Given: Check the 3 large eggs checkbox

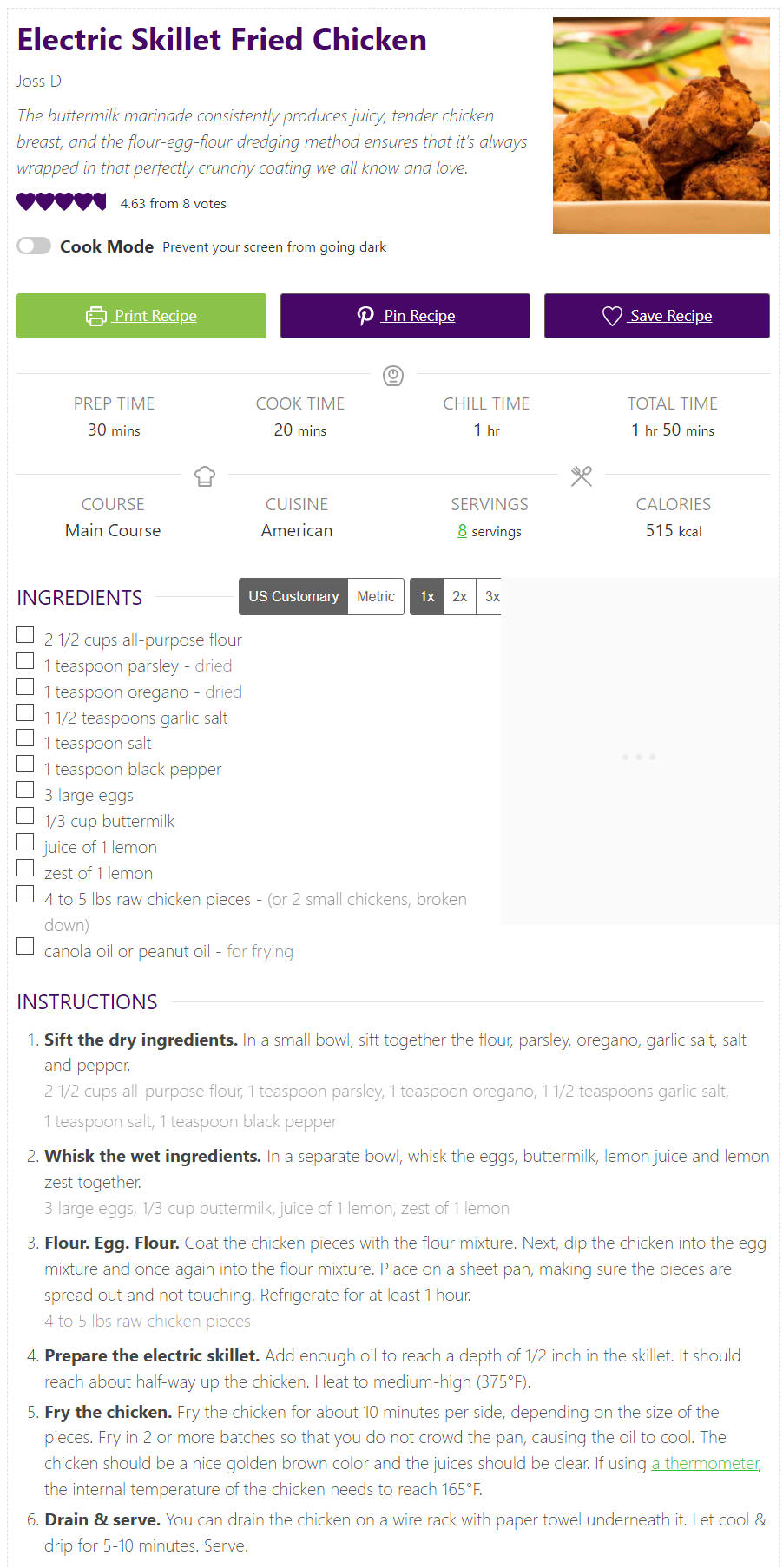Looking at the screenshot, I should [x=25, y=791].
